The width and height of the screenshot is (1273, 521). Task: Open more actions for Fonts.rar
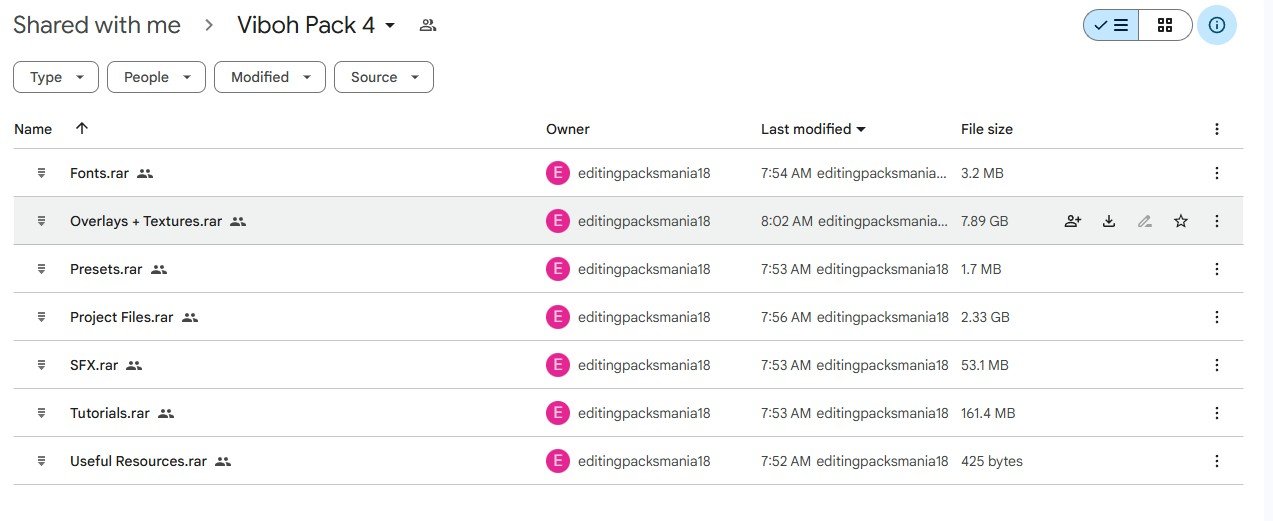tap(1217, 173)
